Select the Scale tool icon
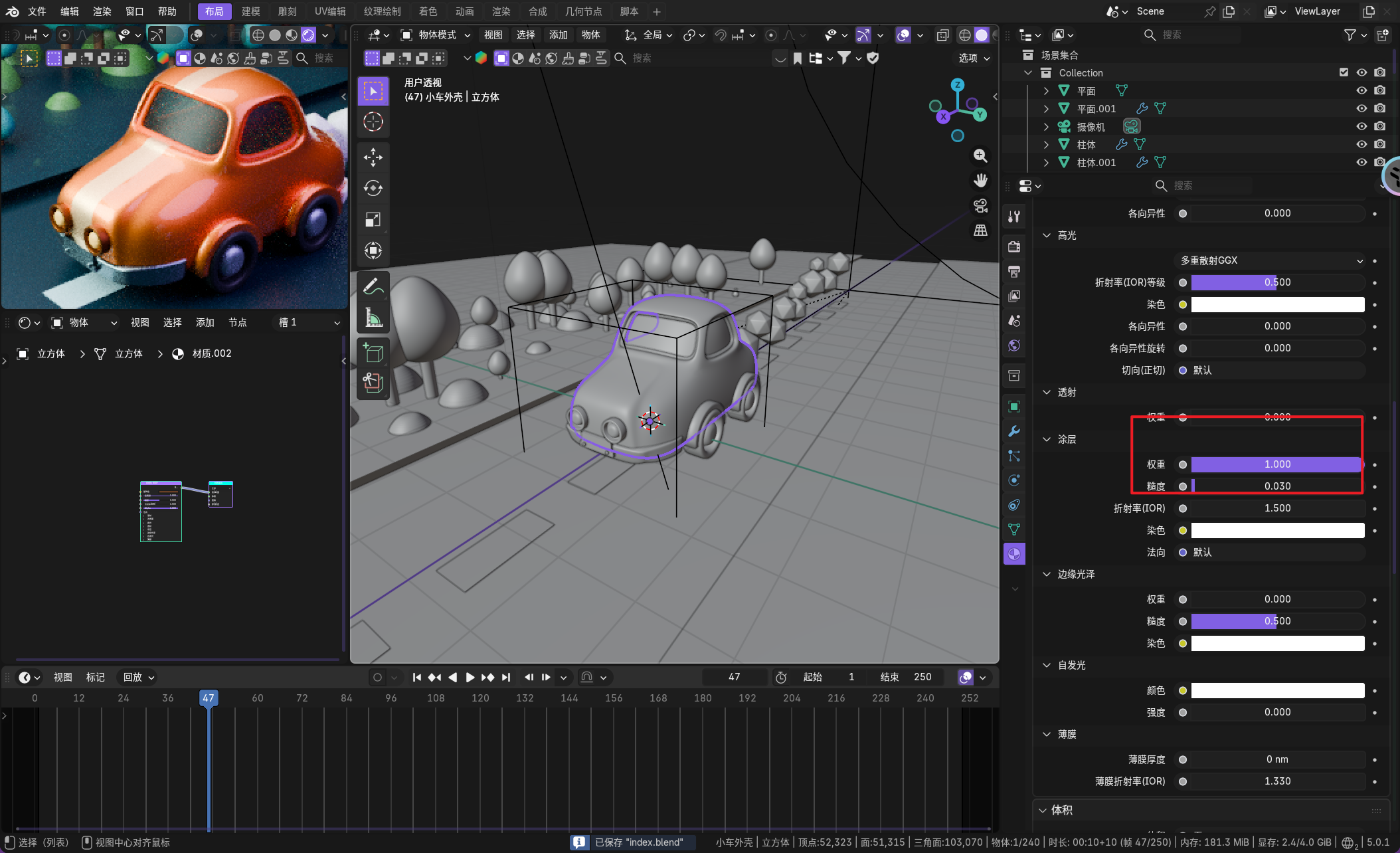1400x853 pixels. pos(373,220)
